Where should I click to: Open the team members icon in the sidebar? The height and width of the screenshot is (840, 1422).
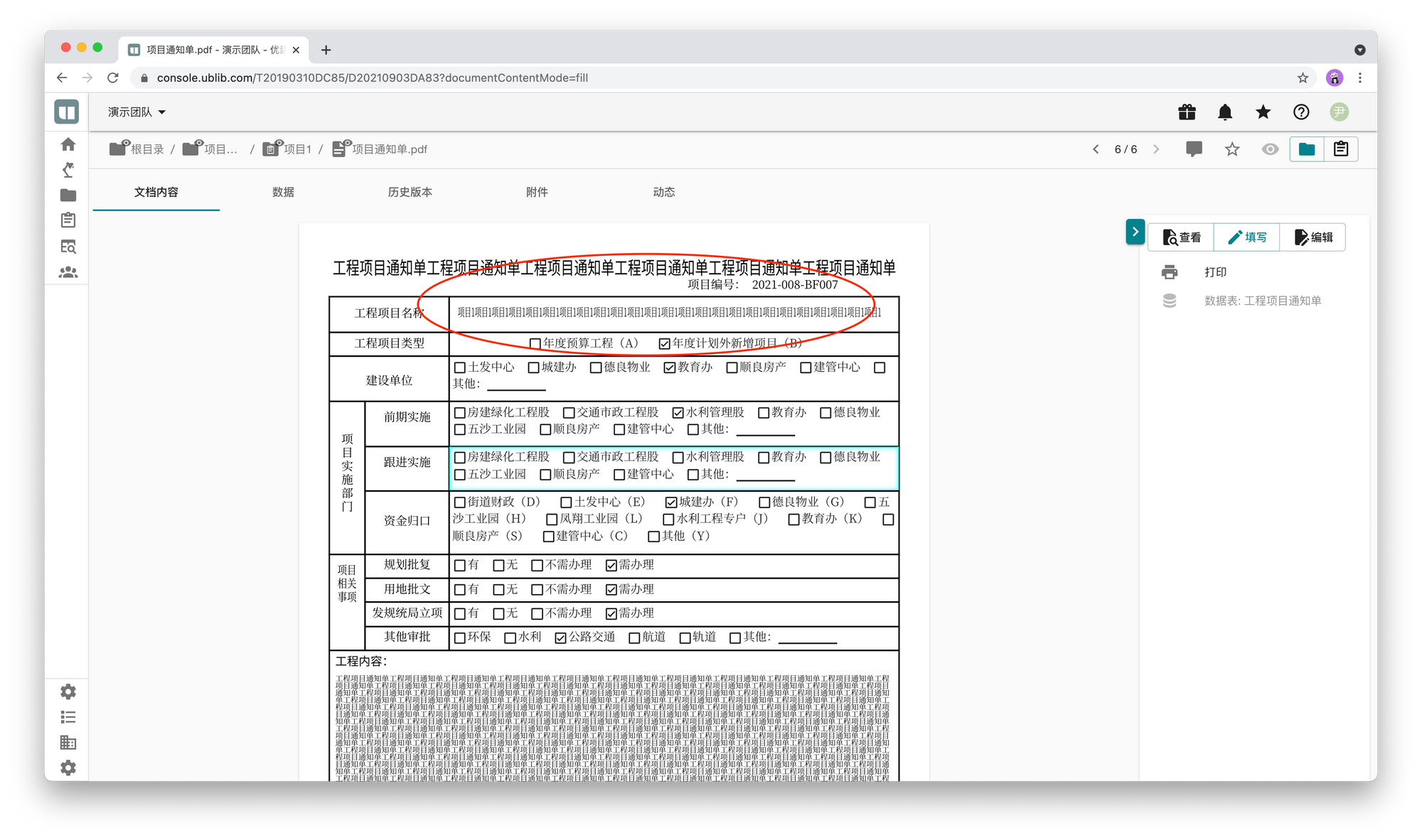tap(68, 272)
